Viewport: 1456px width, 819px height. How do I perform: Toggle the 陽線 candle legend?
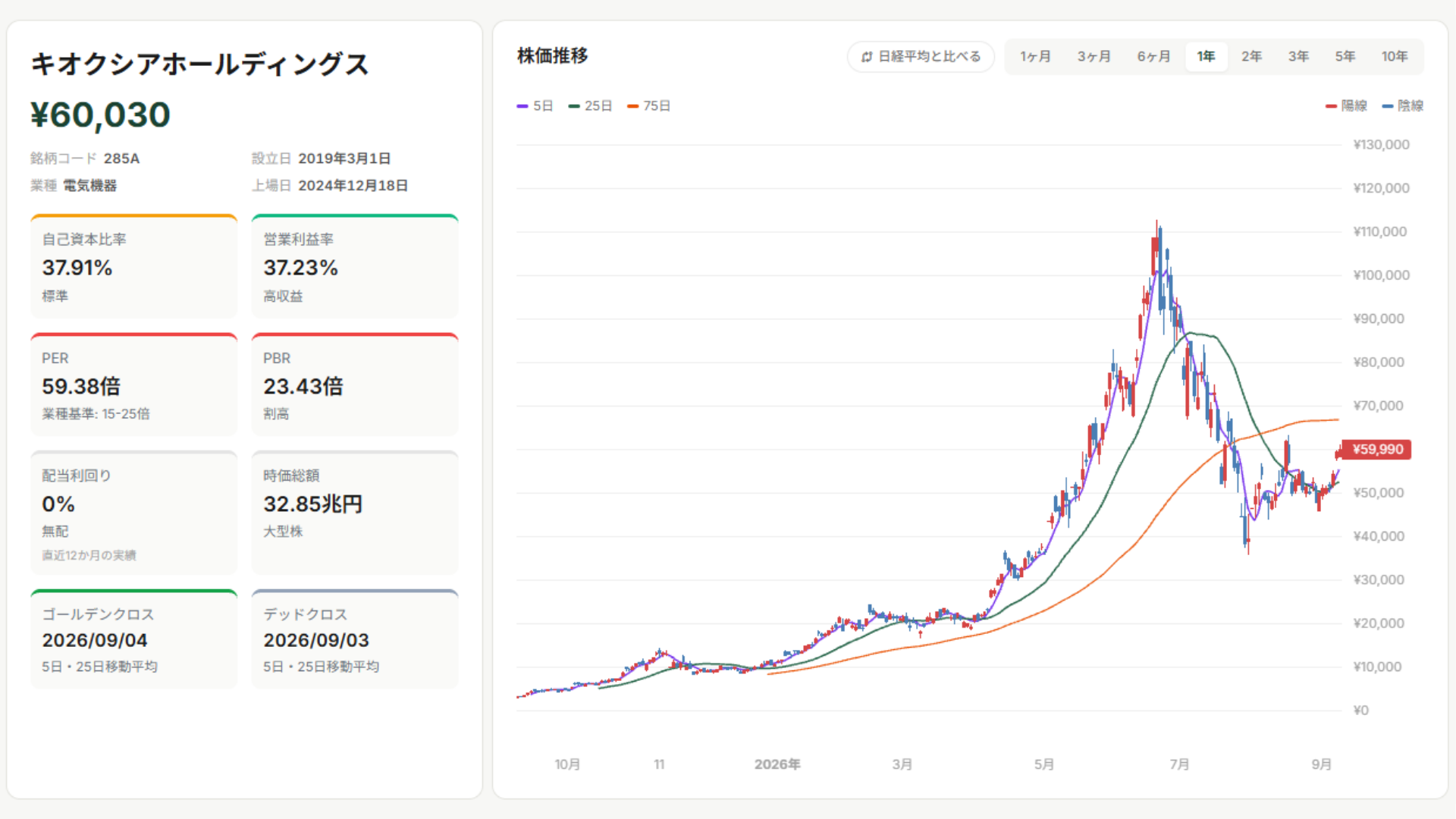(1346, 106)
